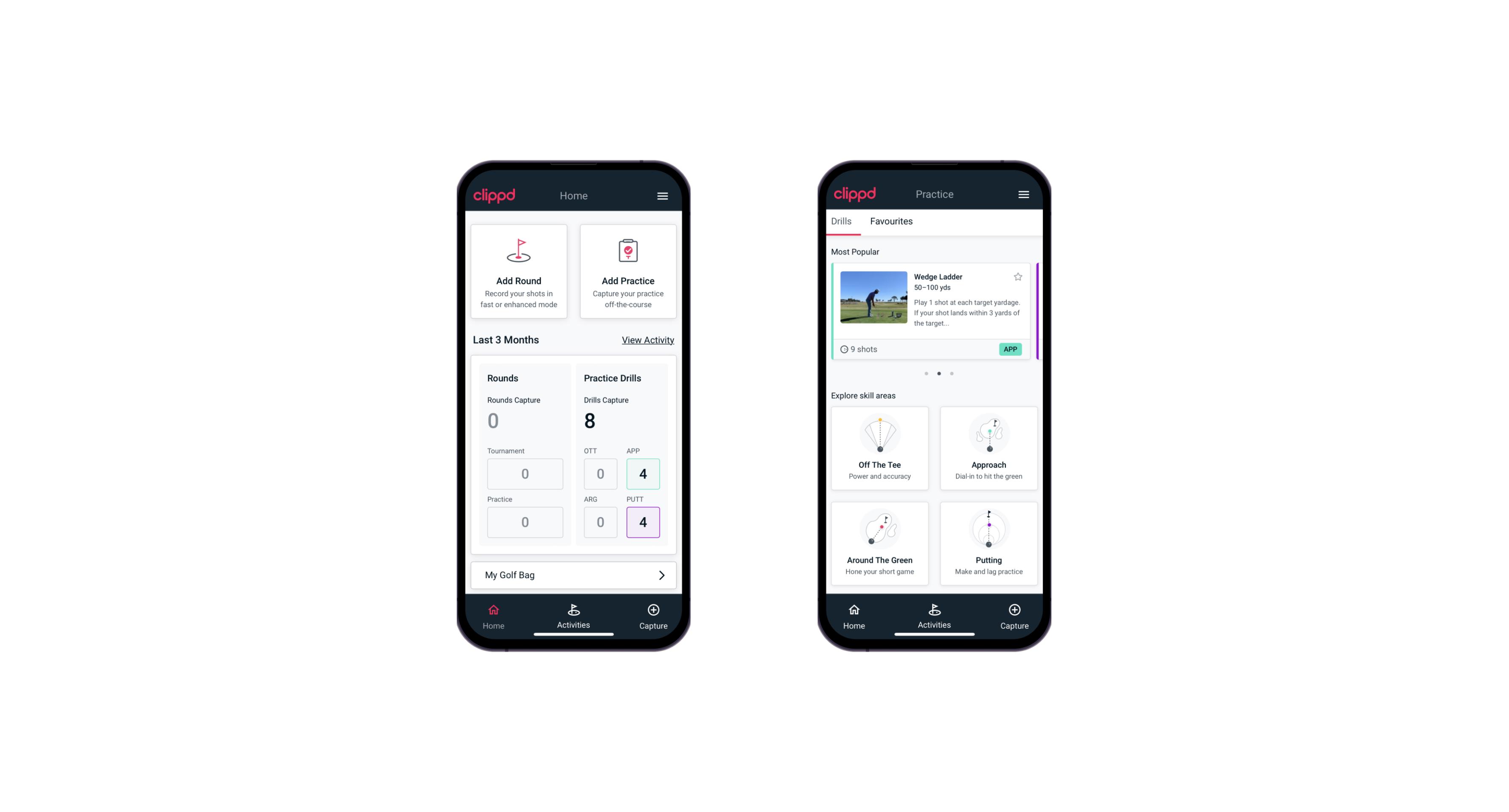
Task: Tap the Add Round icon
Action: (x=520, y=252)
